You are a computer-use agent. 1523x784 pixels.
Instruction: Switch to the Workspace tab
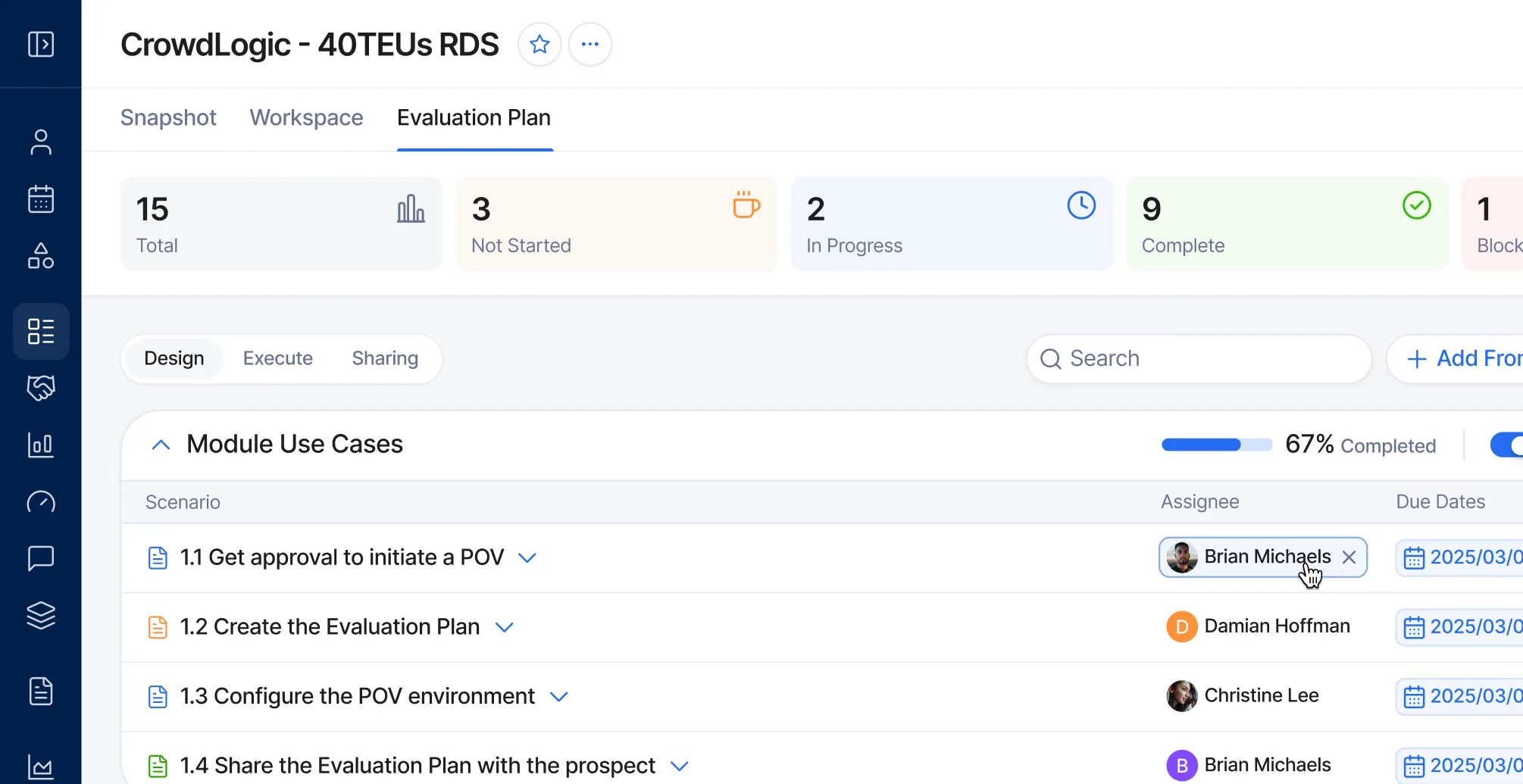306,118
